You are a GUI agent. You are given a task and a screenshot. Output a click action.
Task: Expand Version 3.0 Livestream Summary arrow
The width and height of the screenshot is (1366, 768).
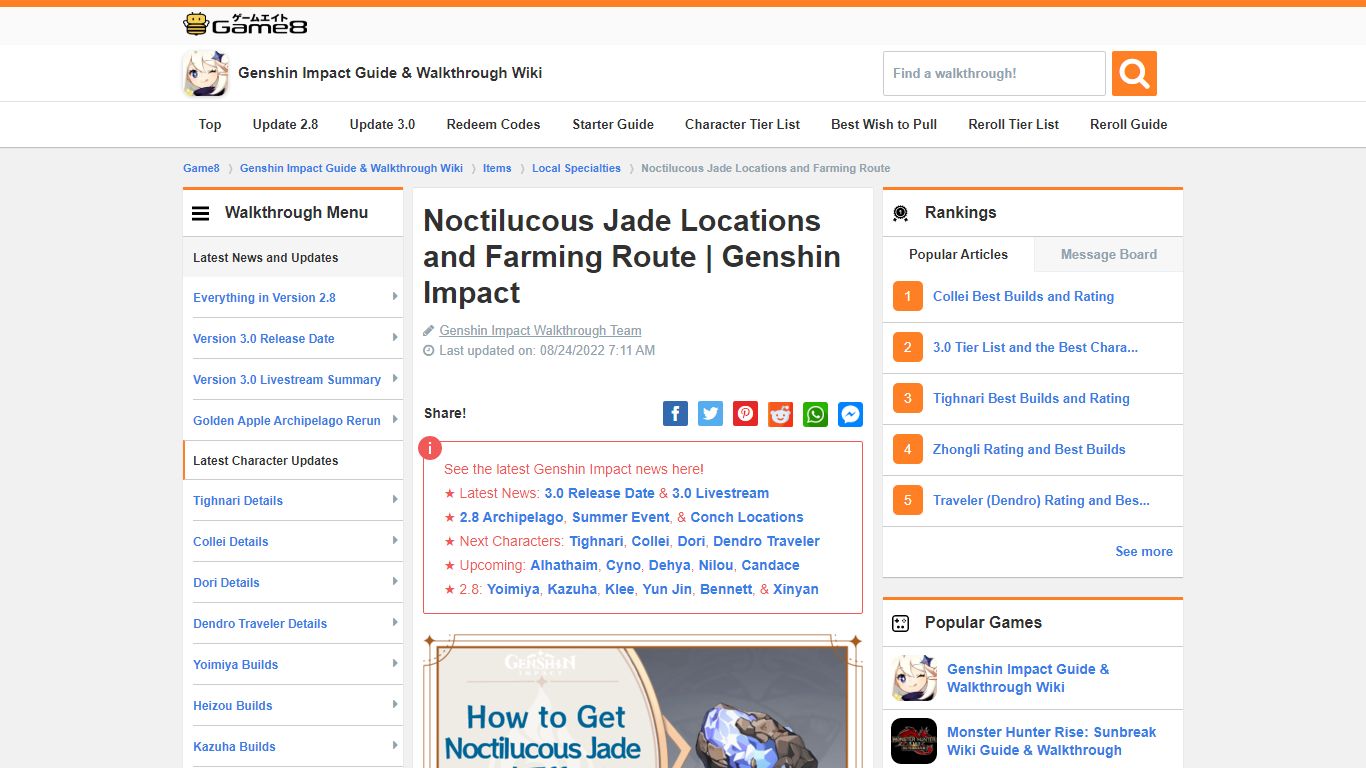pos(395,379)
